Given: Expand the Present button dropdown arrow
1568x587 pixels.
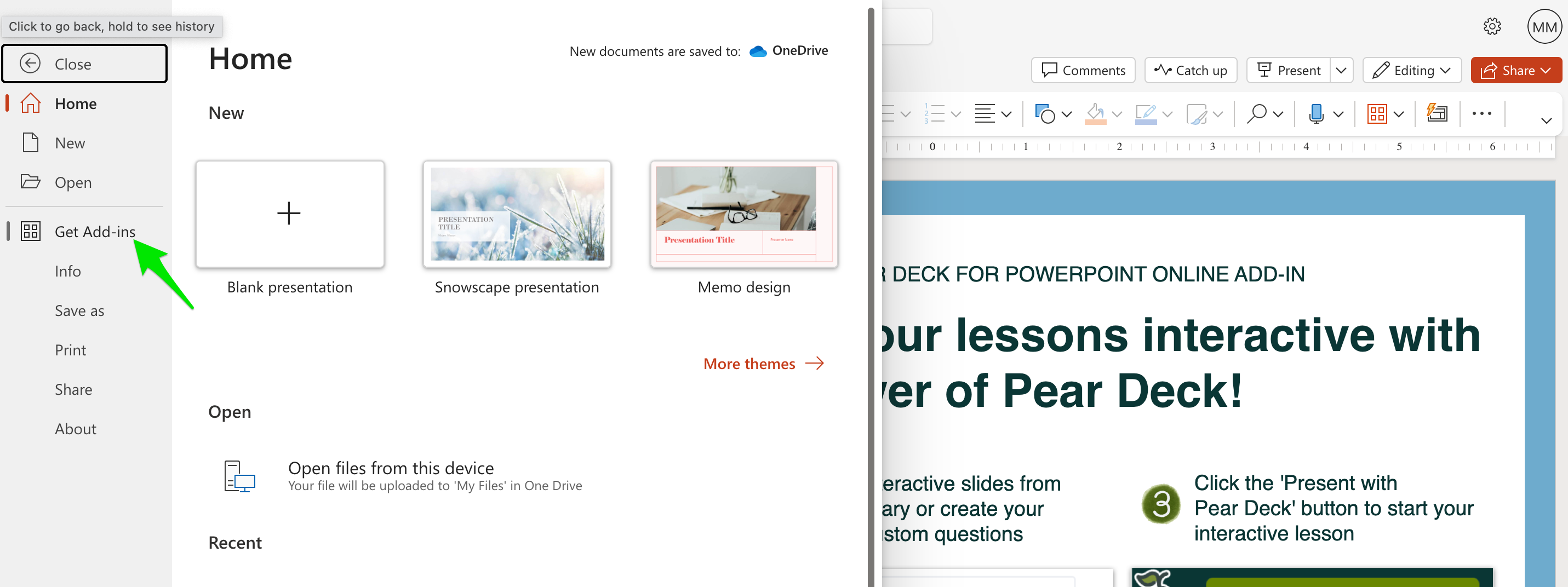Looking at the screenshot, I should 1342,70.
